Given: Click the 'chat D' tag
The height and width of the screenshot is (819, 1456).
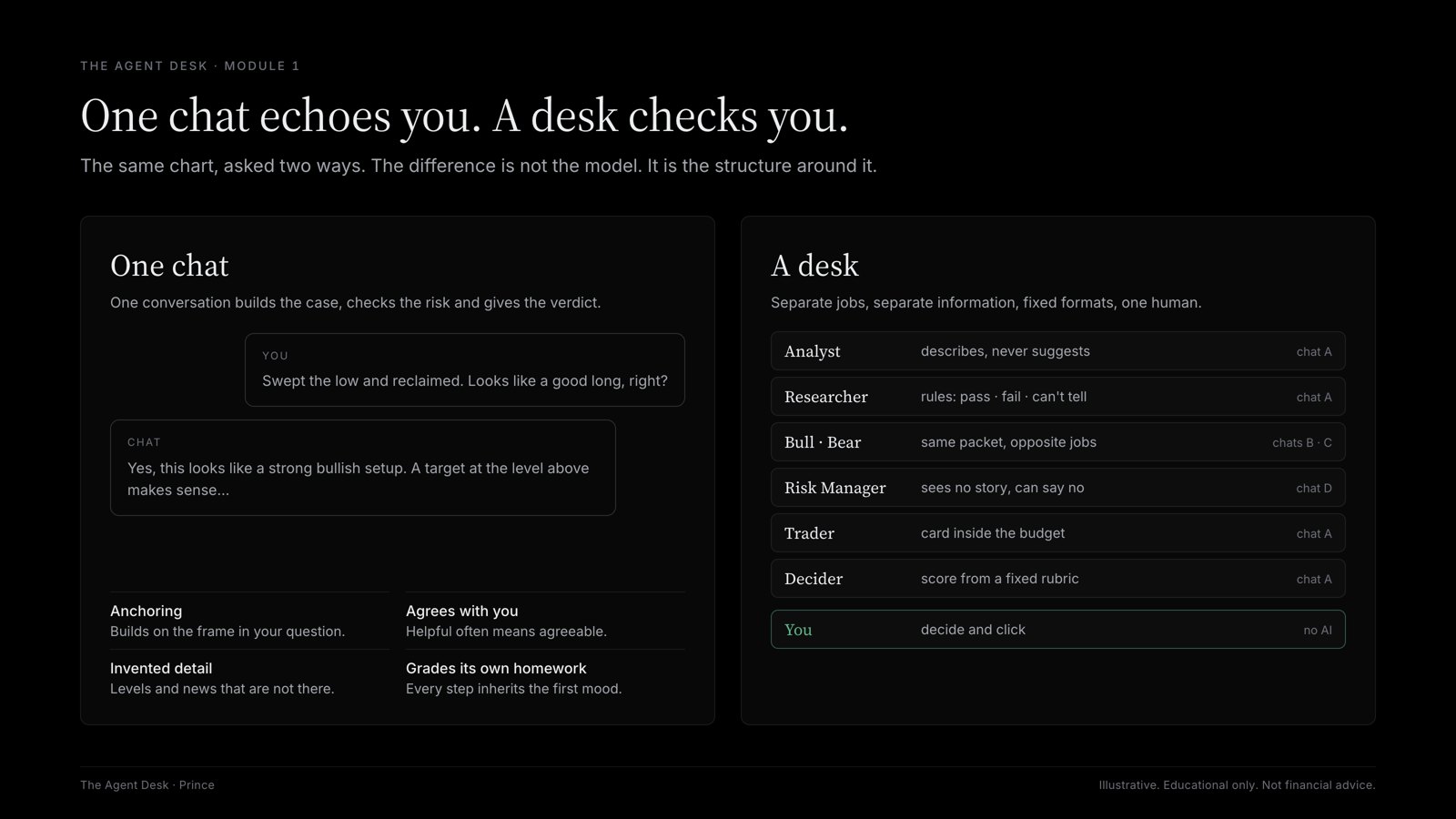Looking at the screenshot, I should [1313, 489].
